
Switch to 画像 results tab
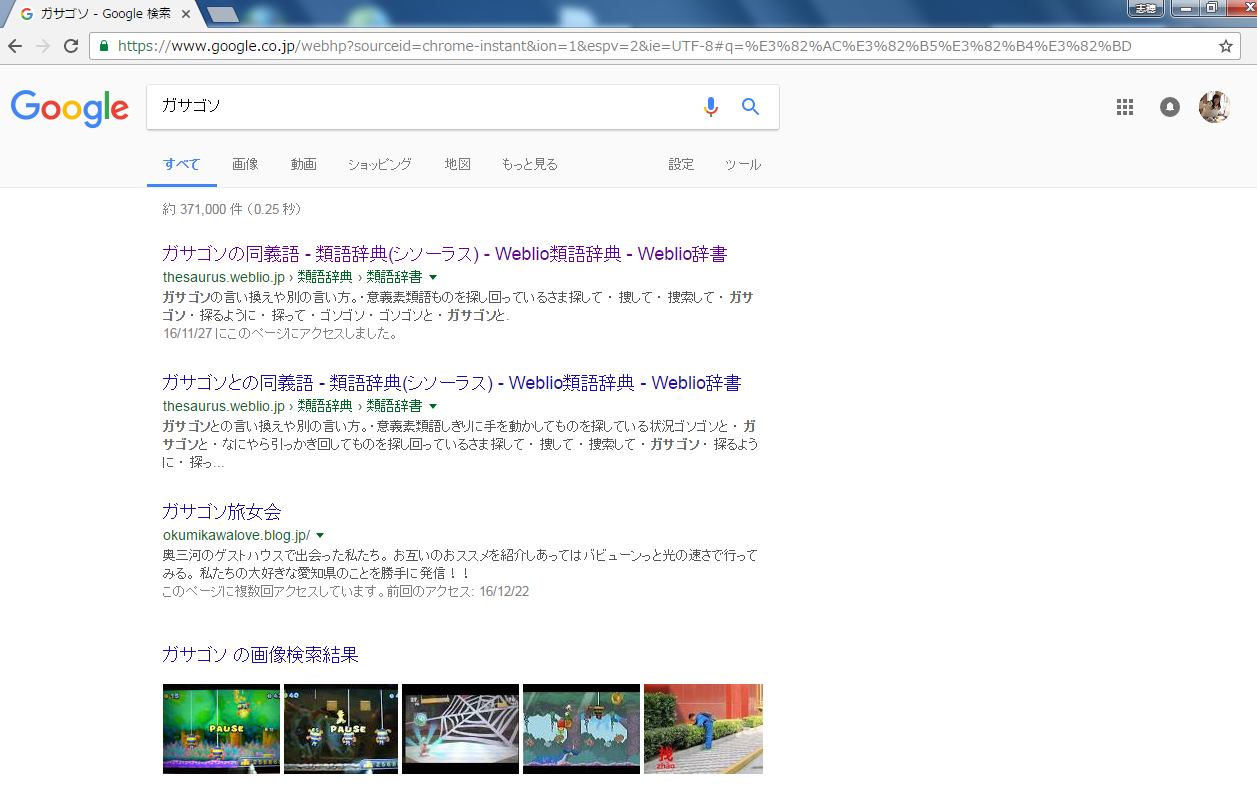tap(245, 164)
